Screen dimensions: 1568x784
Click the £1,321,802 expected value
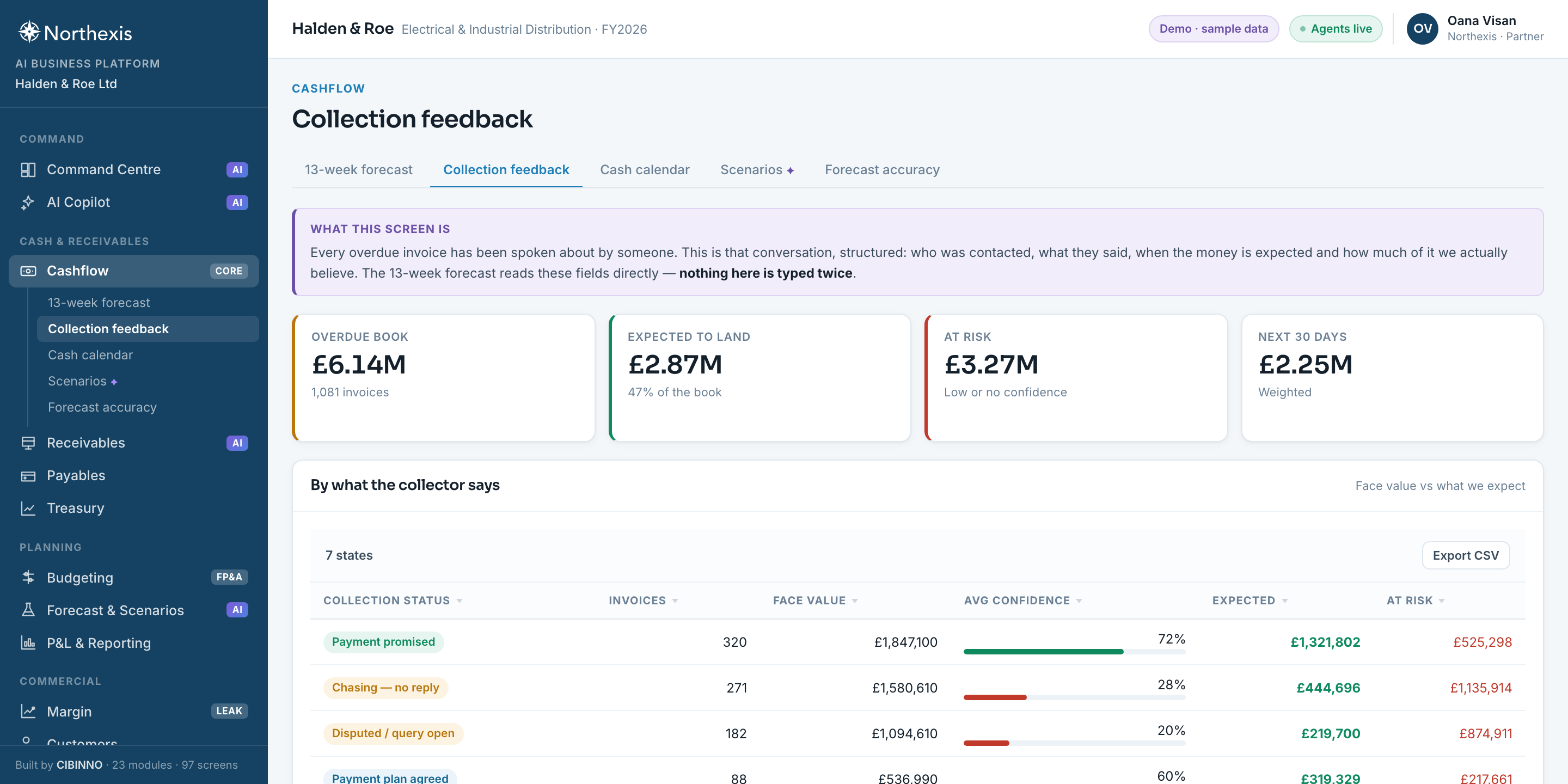point(1325,642)
